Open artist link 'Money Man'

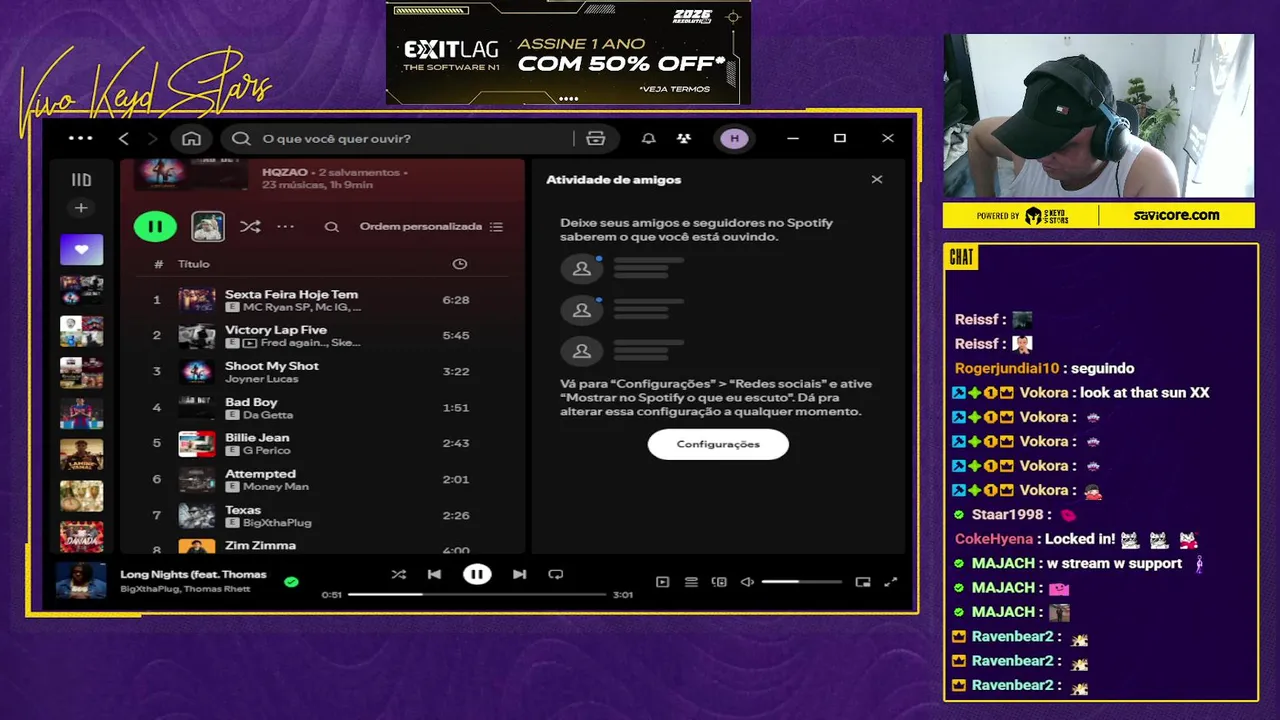coord(275,487)
